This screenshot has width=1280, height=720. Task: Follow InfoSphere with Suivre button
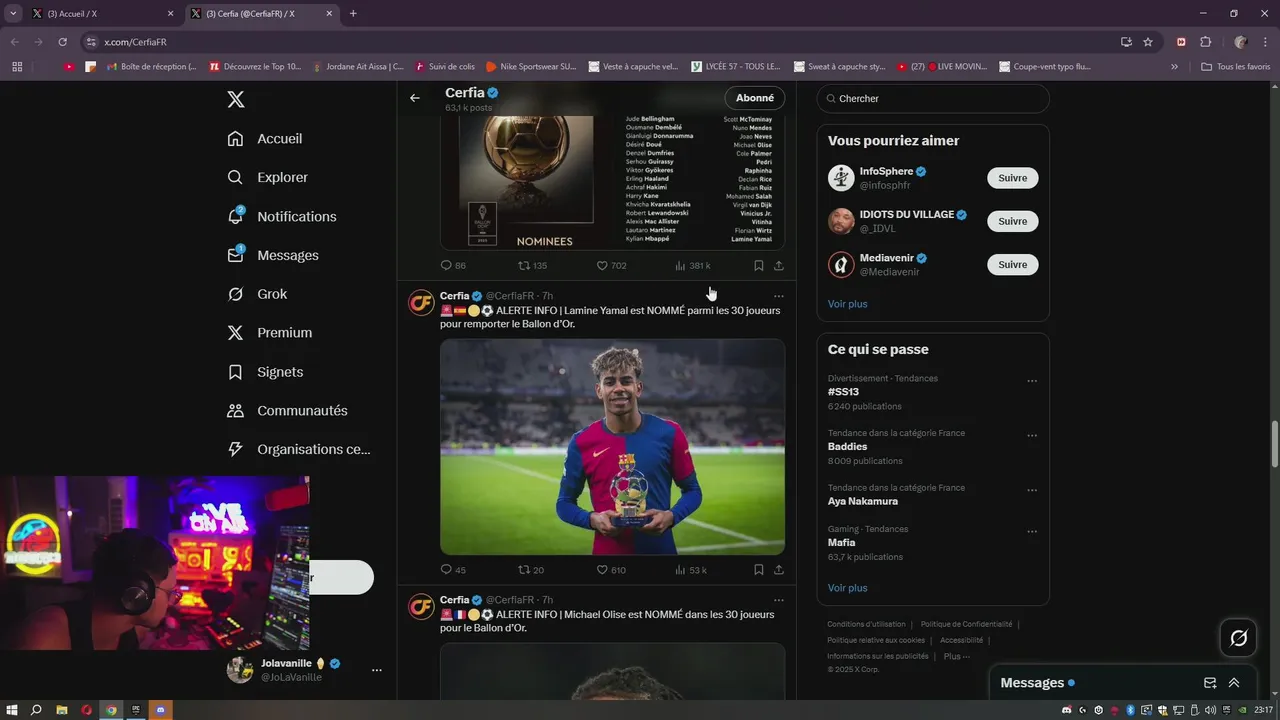click(x=1012, y=178)
